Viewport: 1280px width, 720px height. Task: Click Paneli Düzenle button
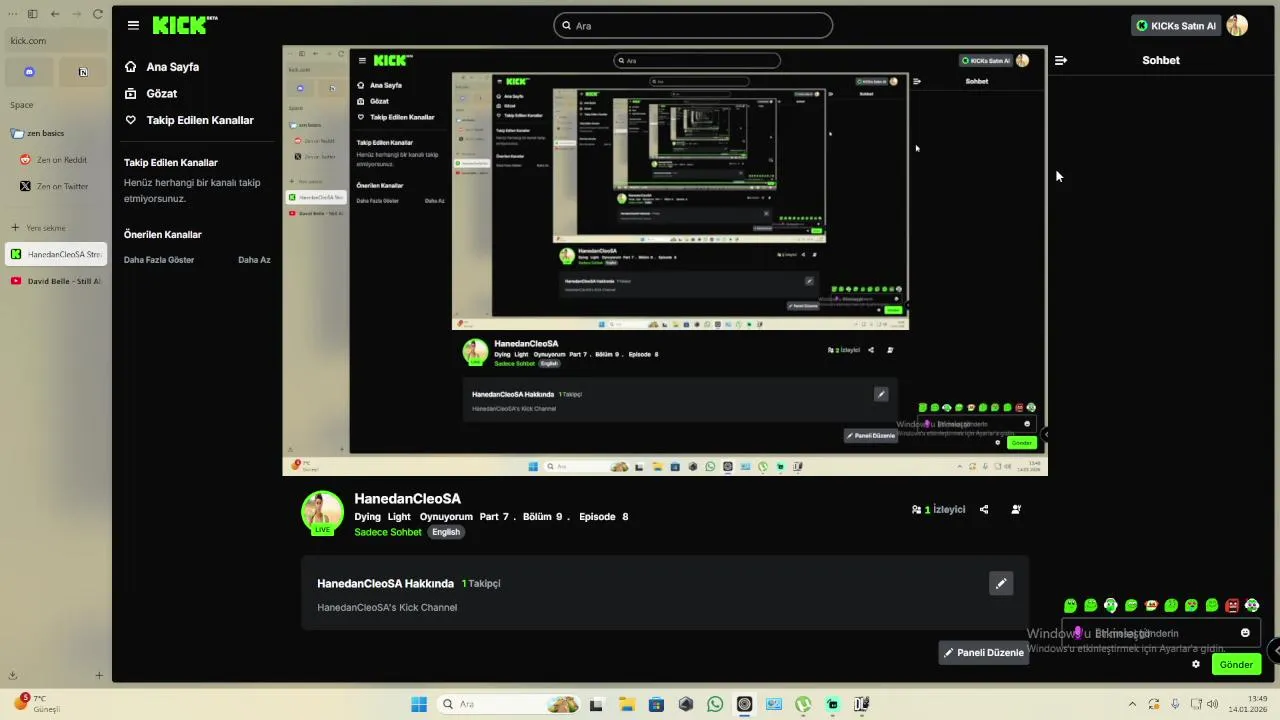pyautogui.click(x=984, y=653)
